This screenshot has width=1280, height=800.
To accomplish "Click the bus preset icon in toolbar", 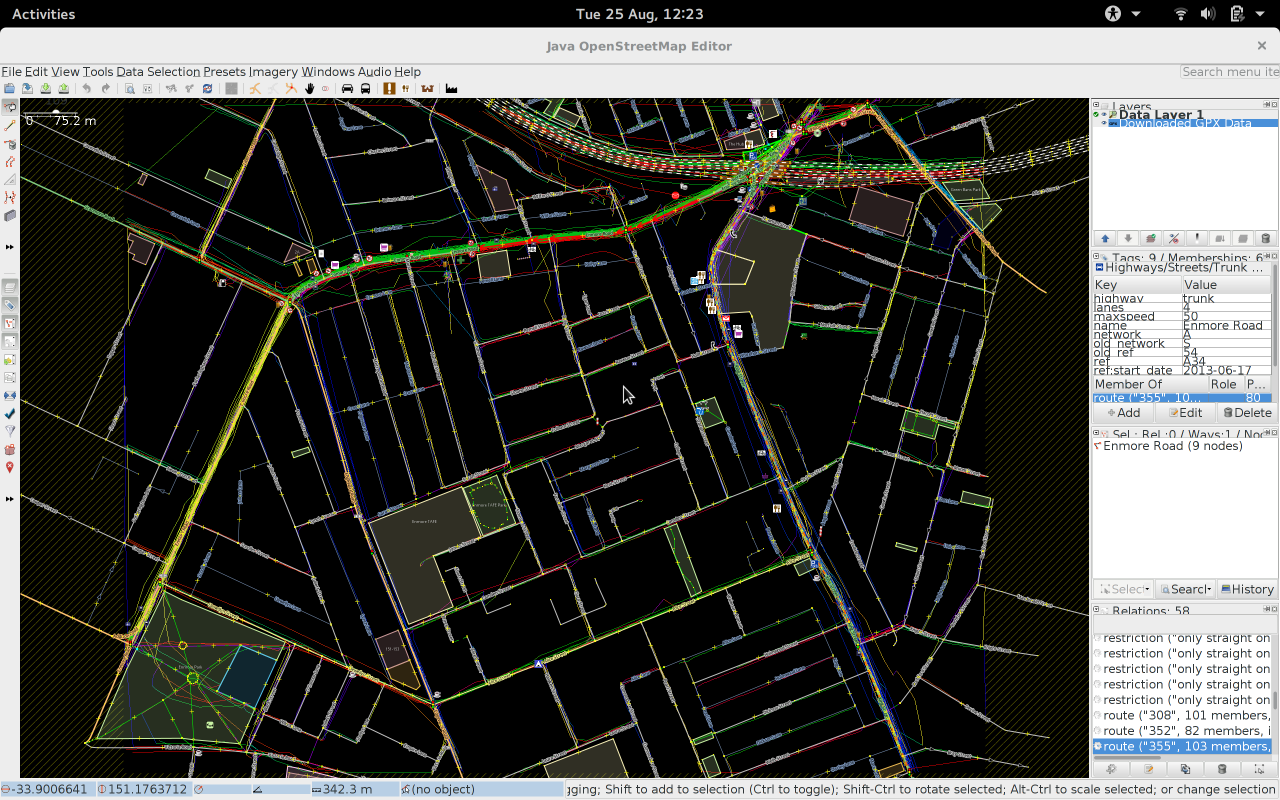I will pos(365,89).
